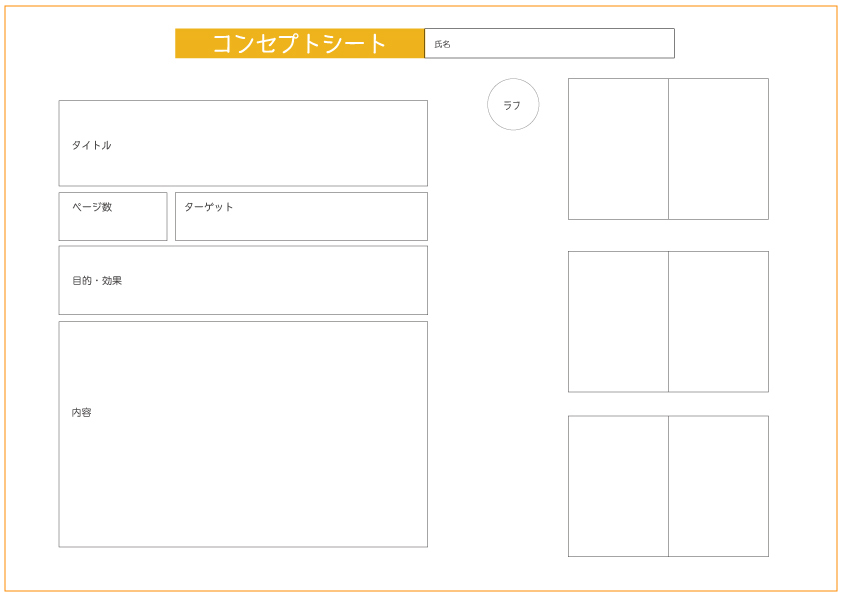The width and height of the screenshot is (842, 595).
Task: Click the タイトル label text
Action: click(x=91, y=145)
